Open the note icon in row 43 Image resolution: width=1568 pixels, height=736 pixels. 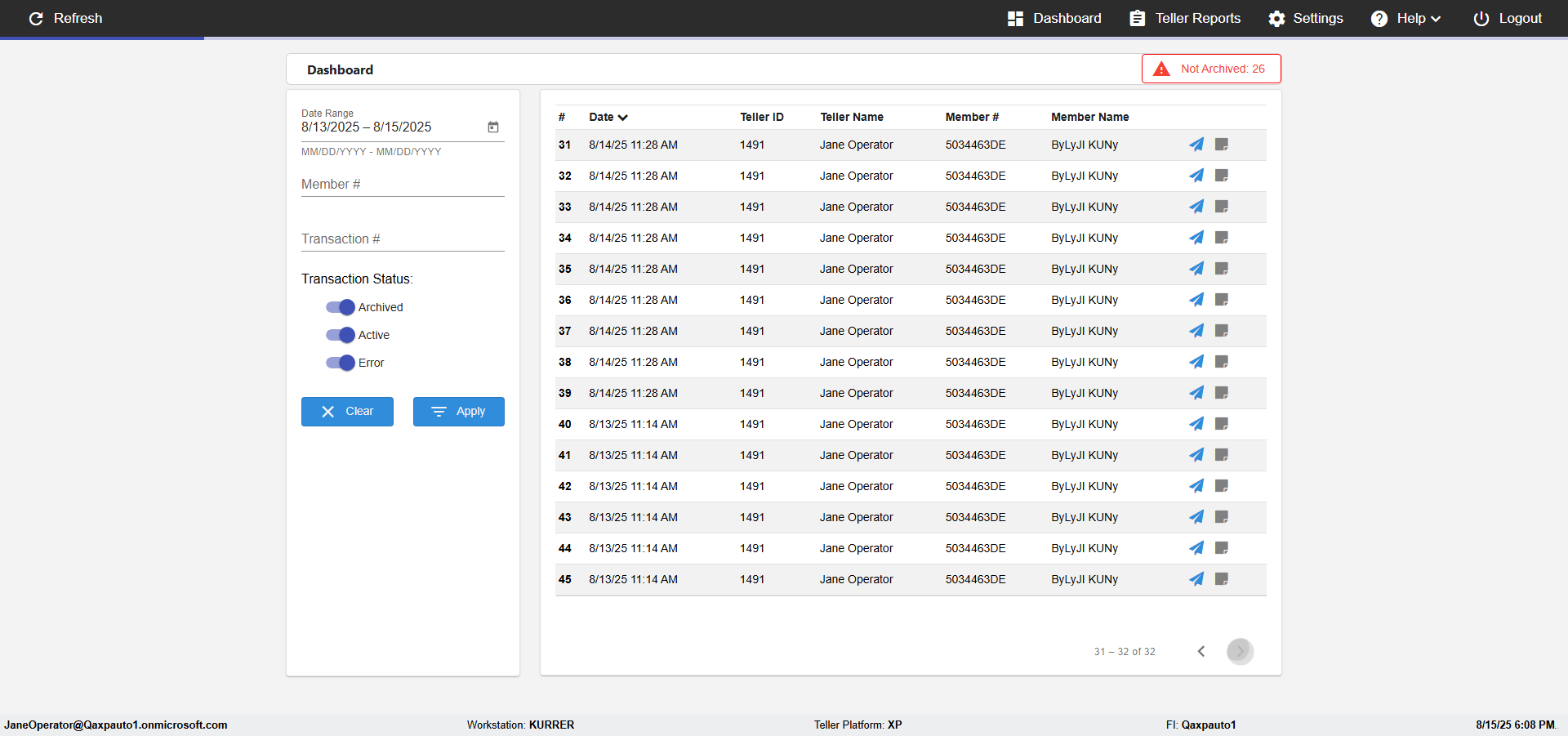pos(1222,517)
